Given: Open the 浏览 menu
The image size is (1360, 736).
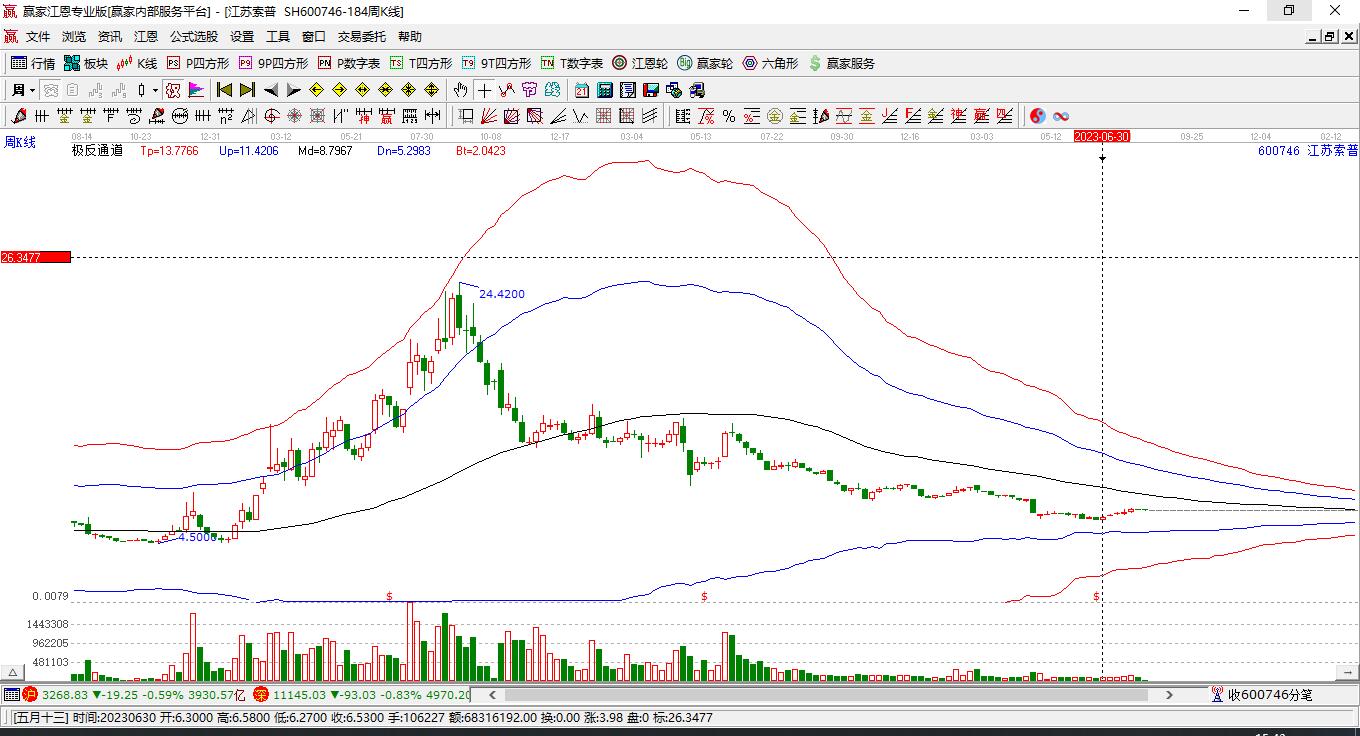Looking at the screenshot, I should point(74,37).
